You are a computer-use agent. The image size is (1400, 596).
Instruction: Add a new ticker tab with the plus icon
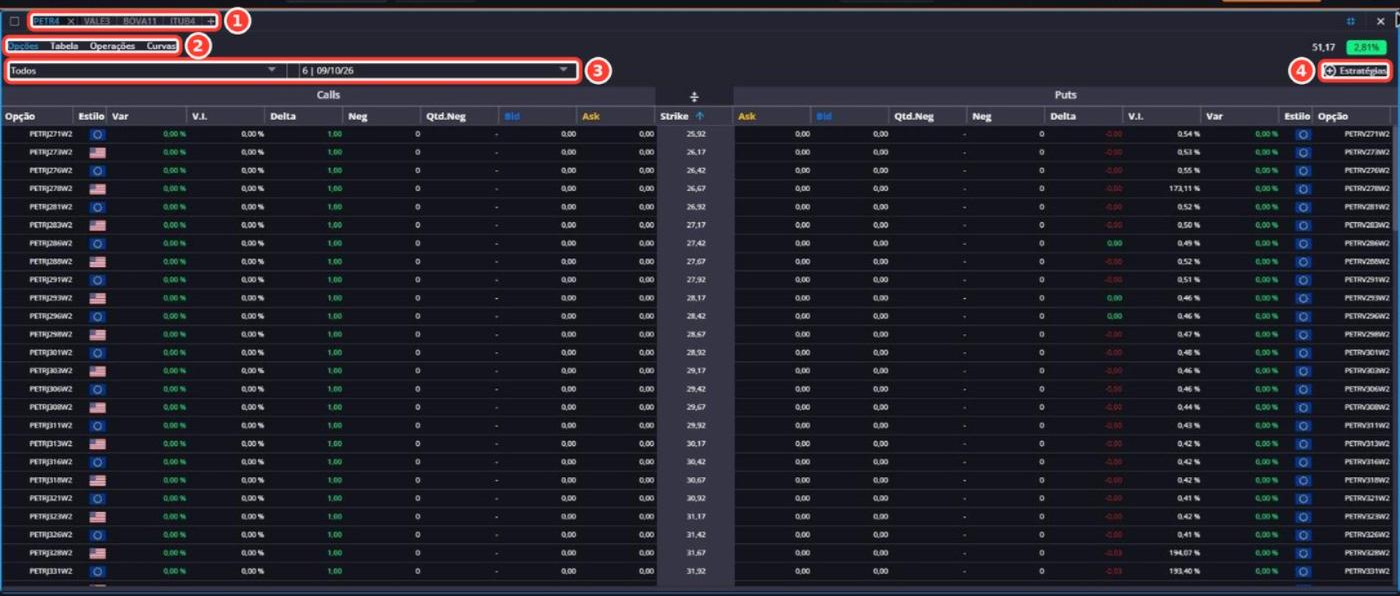(211, 21)
